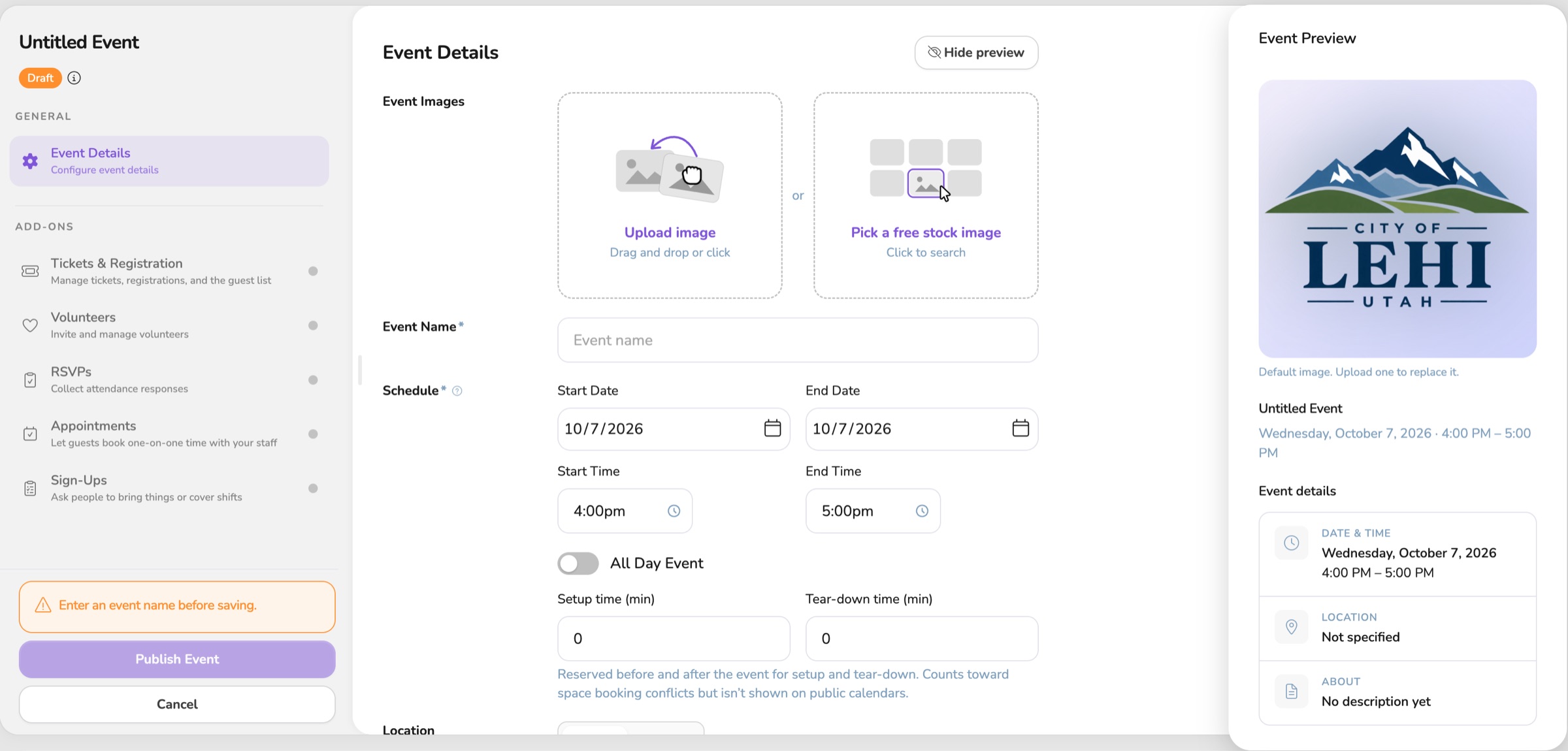Click the Location pin icon in preview

point(1292,627)
